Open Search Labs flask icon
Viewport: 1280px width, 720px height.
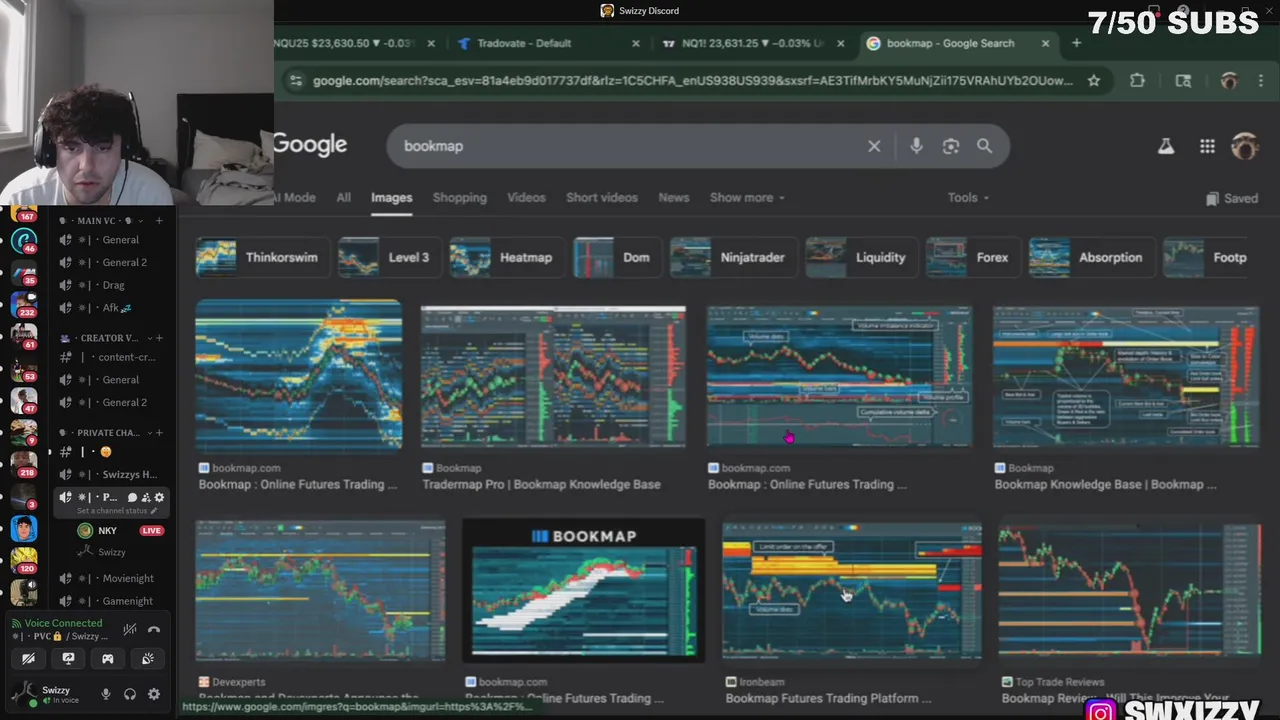(1166, 146)
